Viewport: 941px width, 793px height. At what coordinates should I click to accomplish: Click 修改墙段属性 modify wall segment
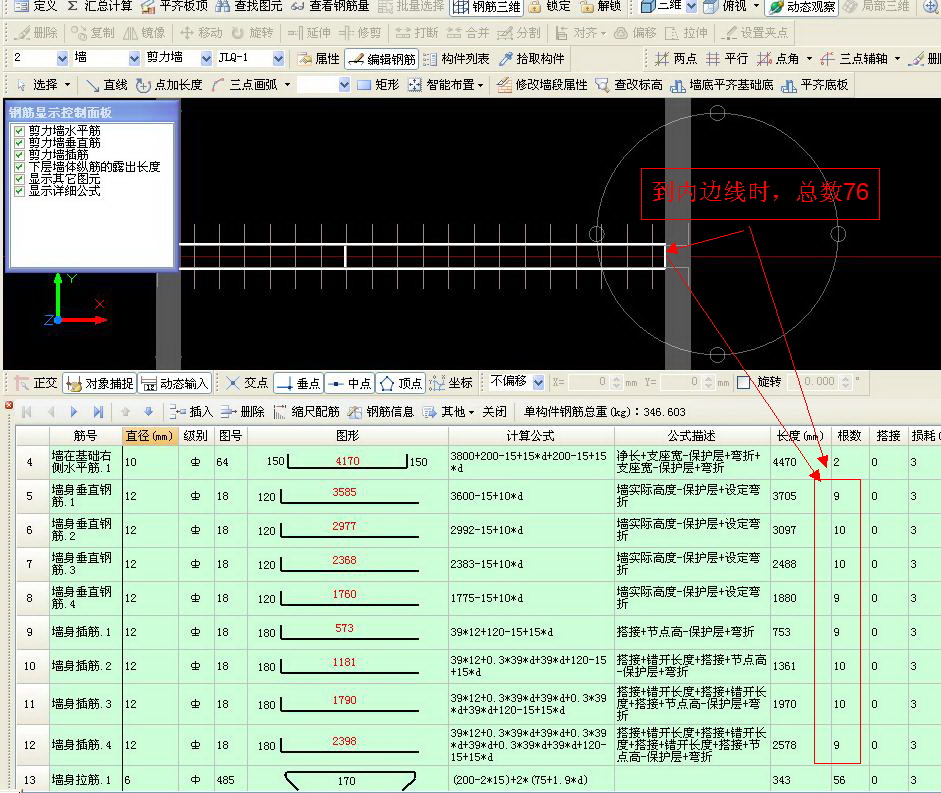543,85
